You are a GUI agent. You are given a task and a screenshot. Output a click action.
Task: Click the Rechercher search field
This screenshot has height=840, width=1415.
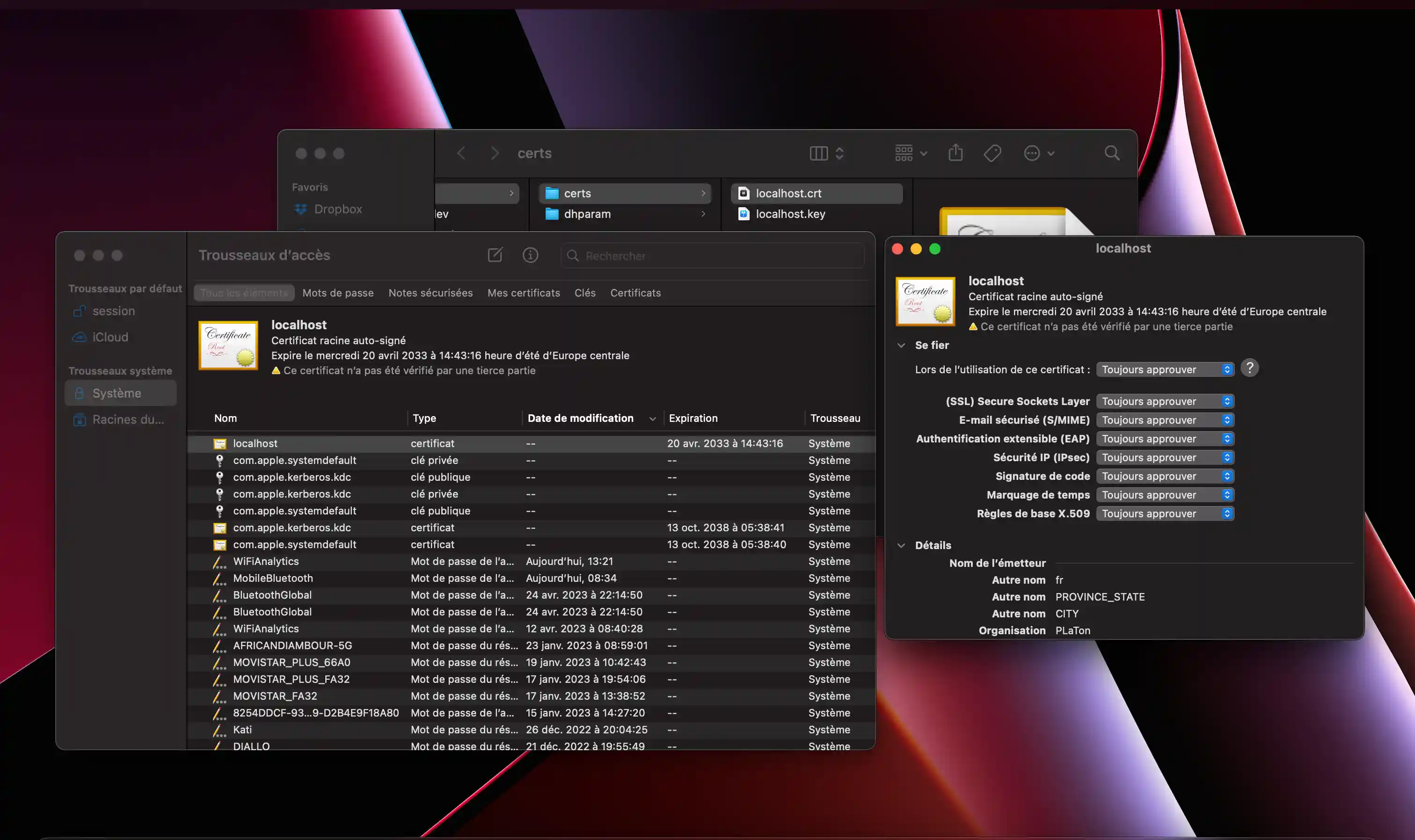[x=711, y=255]
